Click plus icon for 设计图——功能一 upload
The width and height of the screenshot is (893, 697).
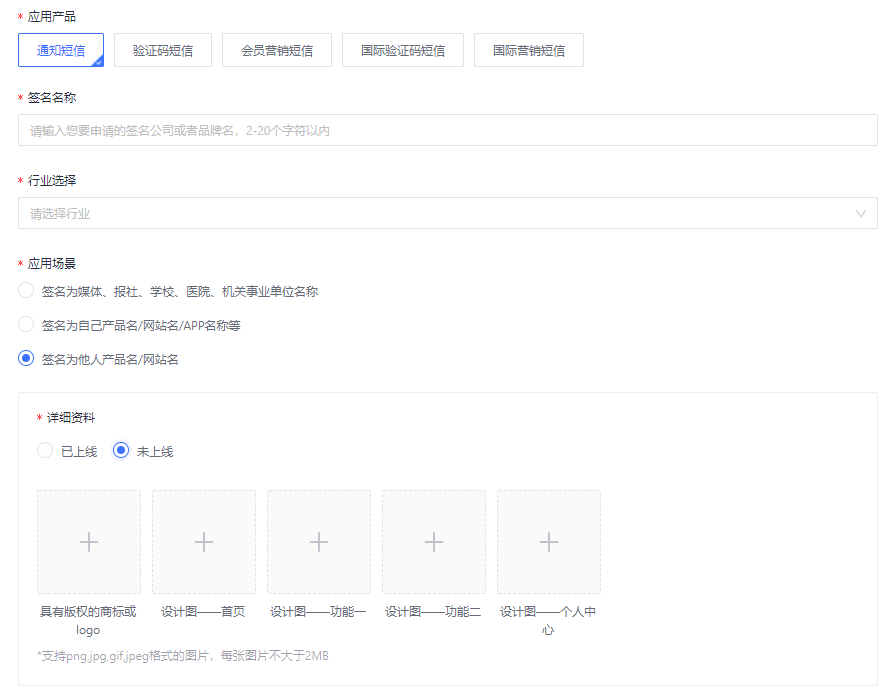[319, 542]
